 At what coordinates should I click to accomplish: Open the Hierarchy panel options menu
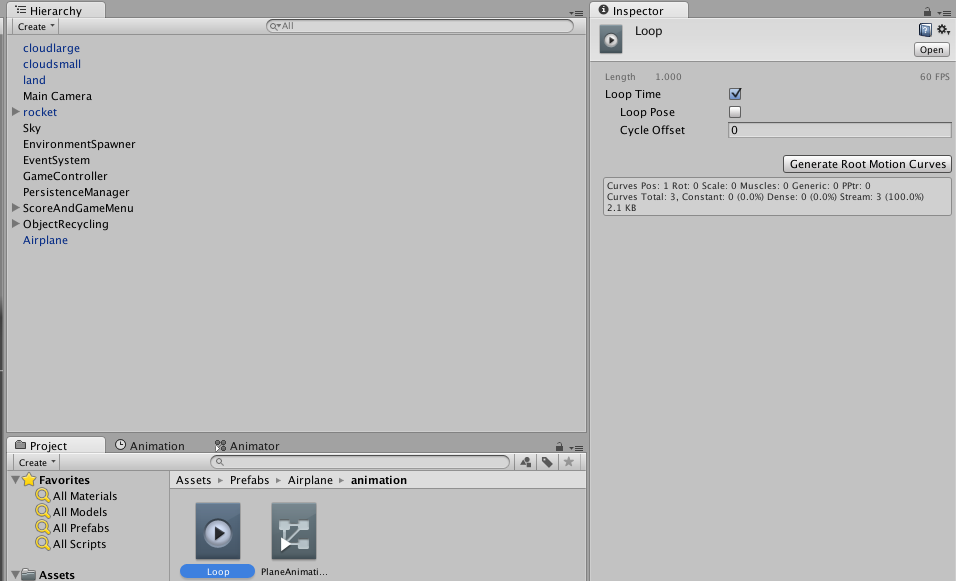point(576,12)
